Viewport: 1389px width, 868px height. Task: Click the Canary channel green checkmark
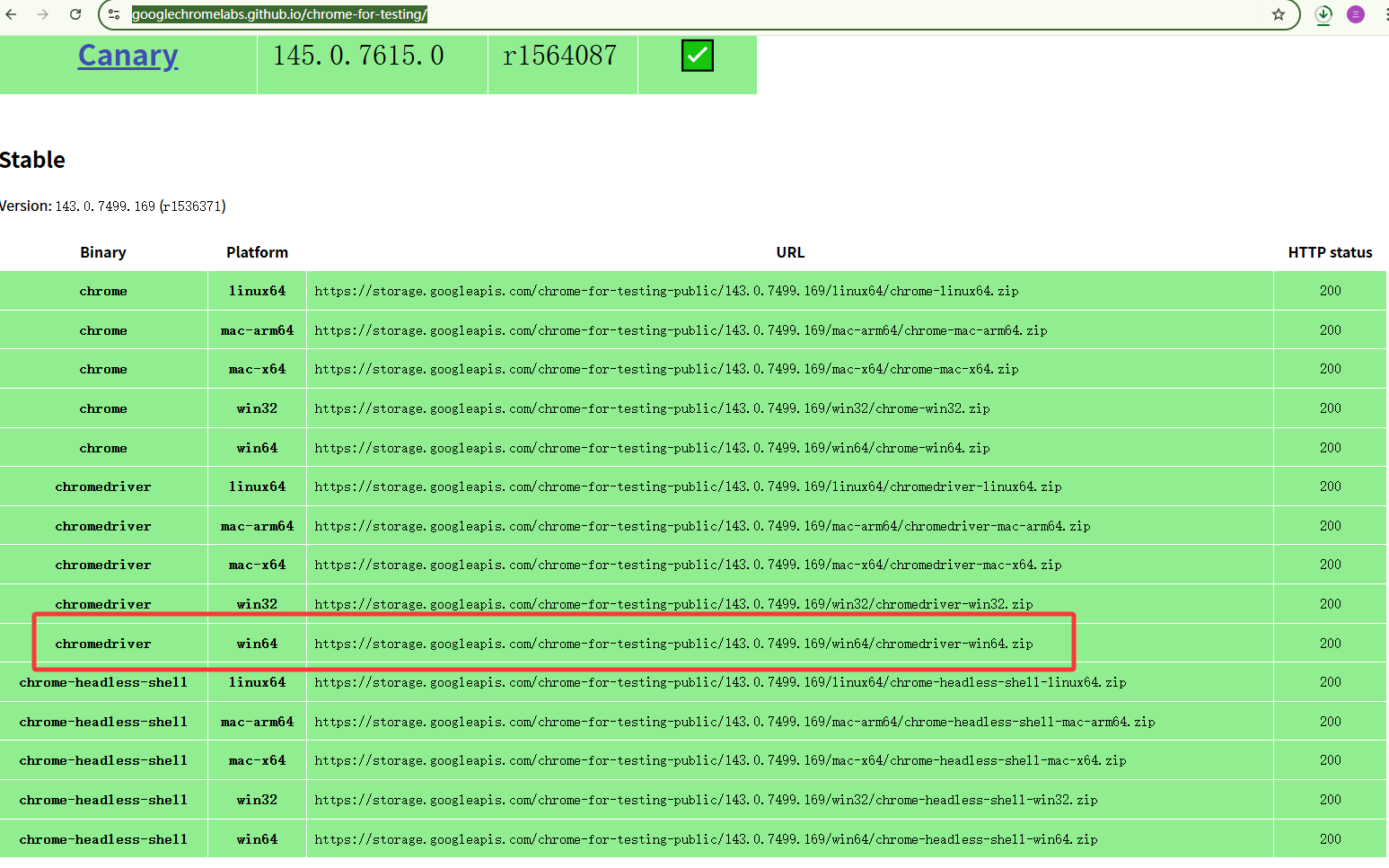(698, 56)
